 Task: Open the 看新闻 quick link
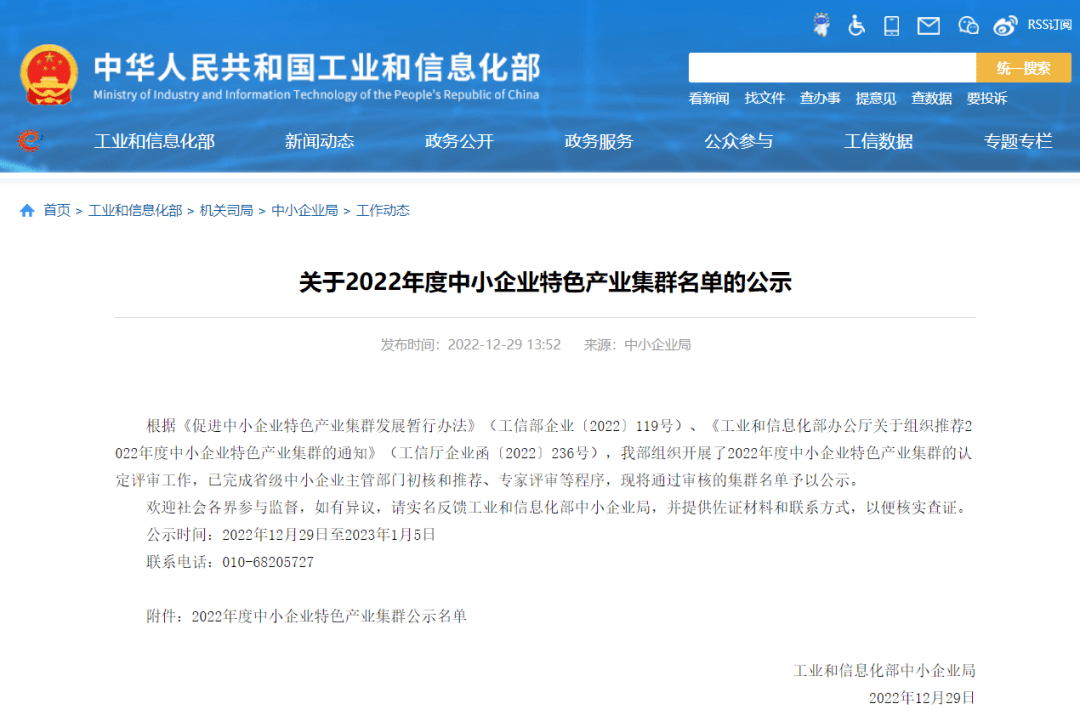point(709,99)
